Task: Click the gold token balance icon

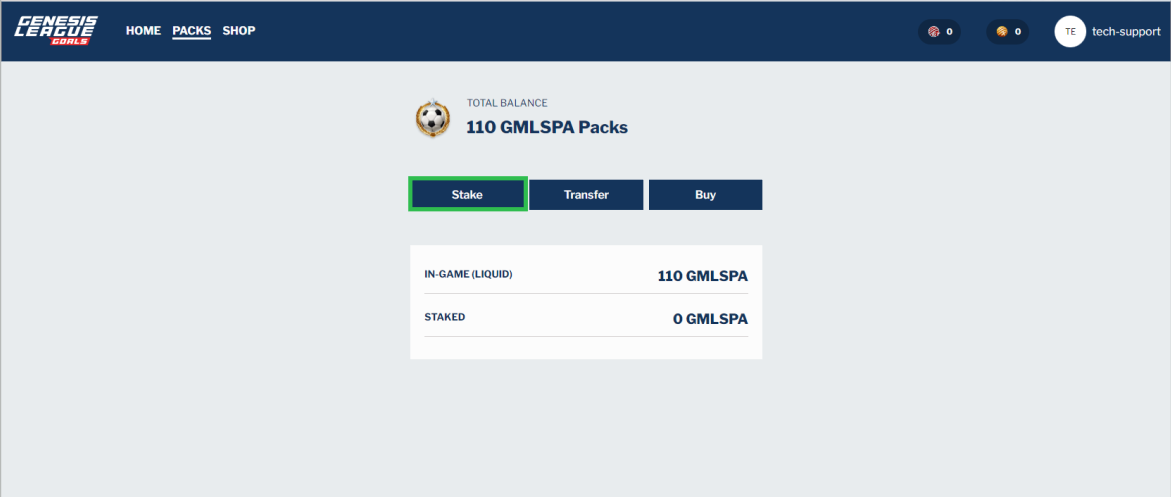Action: click(x=1001, y=32)
